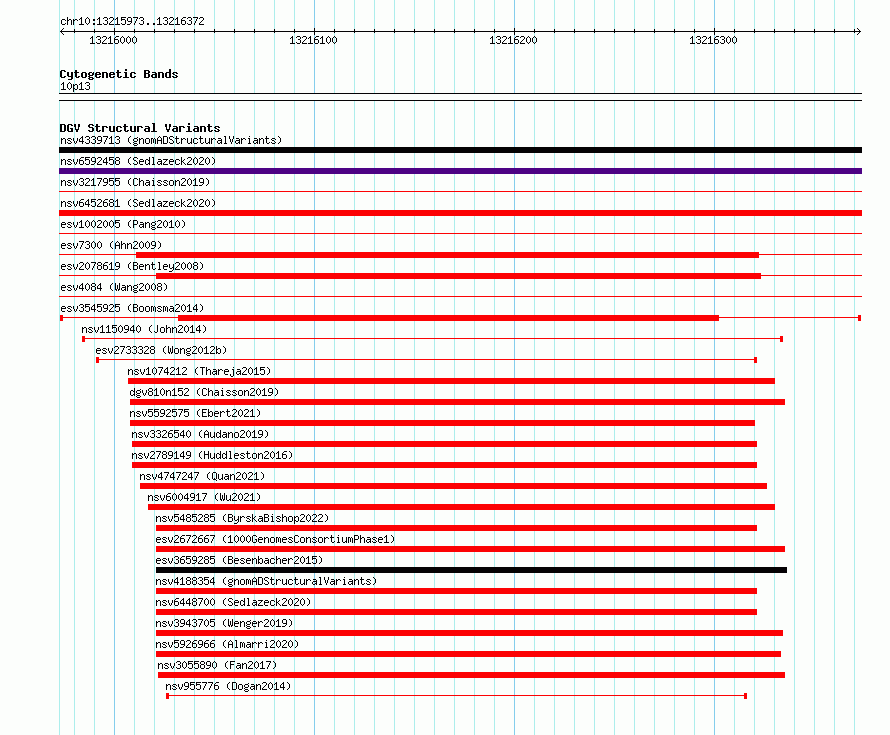Image resolution: width=890 pixels, height=735 pixels.
Task: Select the dgv810n152 (Chaisson2019) label
Action: coord(204,392)
